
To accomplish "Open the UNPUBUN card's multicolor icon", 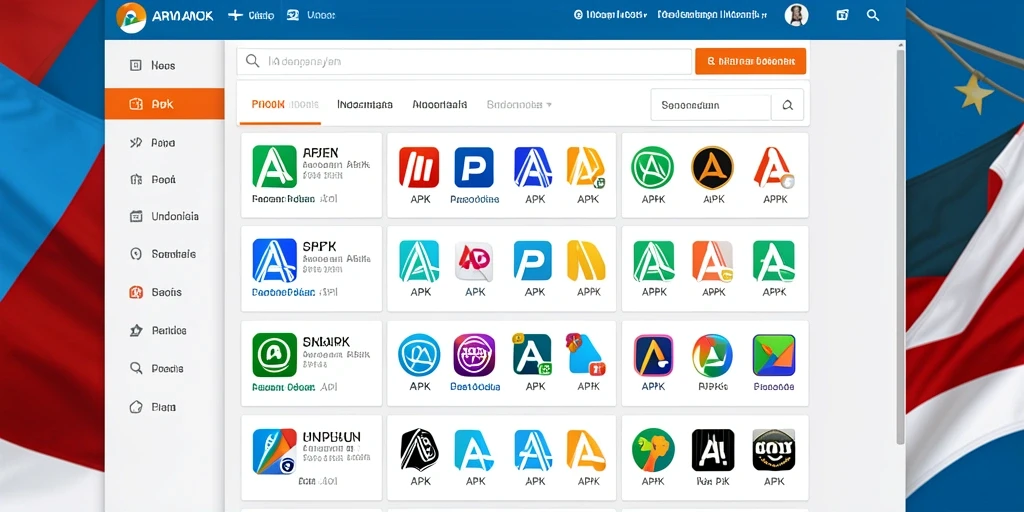I will [274, 451].
